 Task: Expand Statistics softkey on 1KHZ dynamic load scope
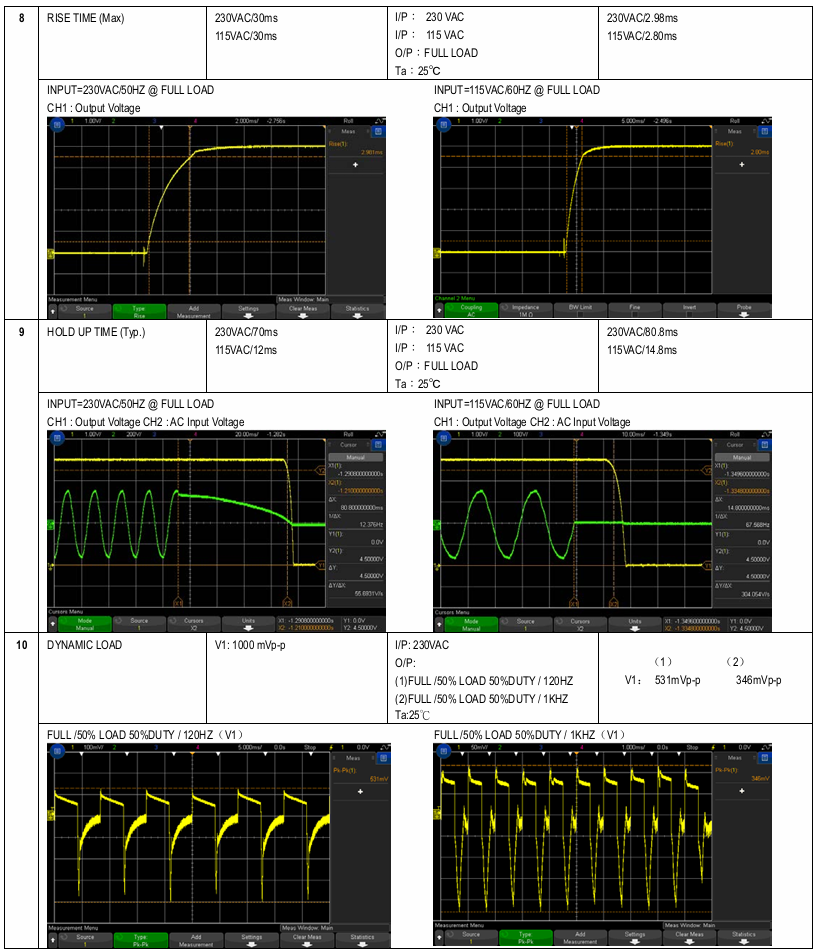744,937
